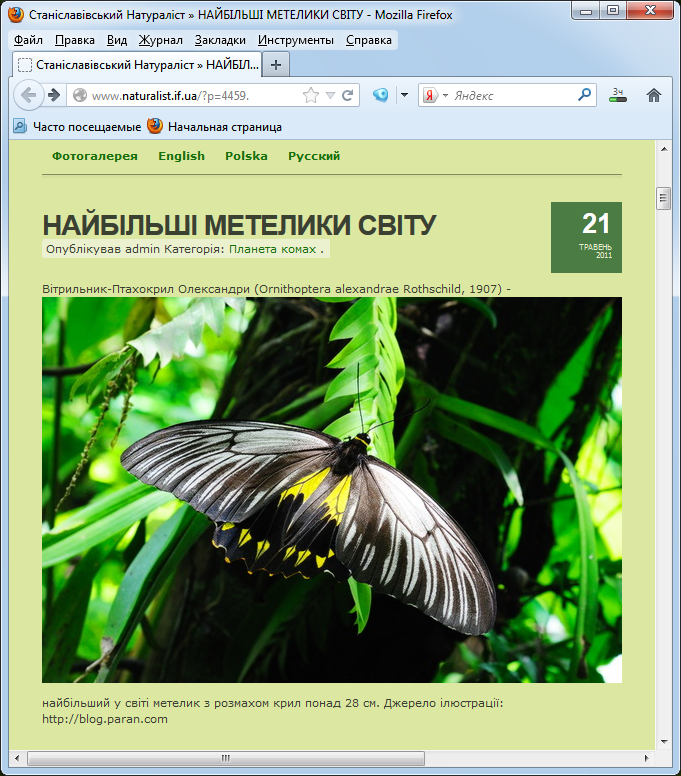
Task: Open a new tab with the plus button
Action: [x=276, y=64]
